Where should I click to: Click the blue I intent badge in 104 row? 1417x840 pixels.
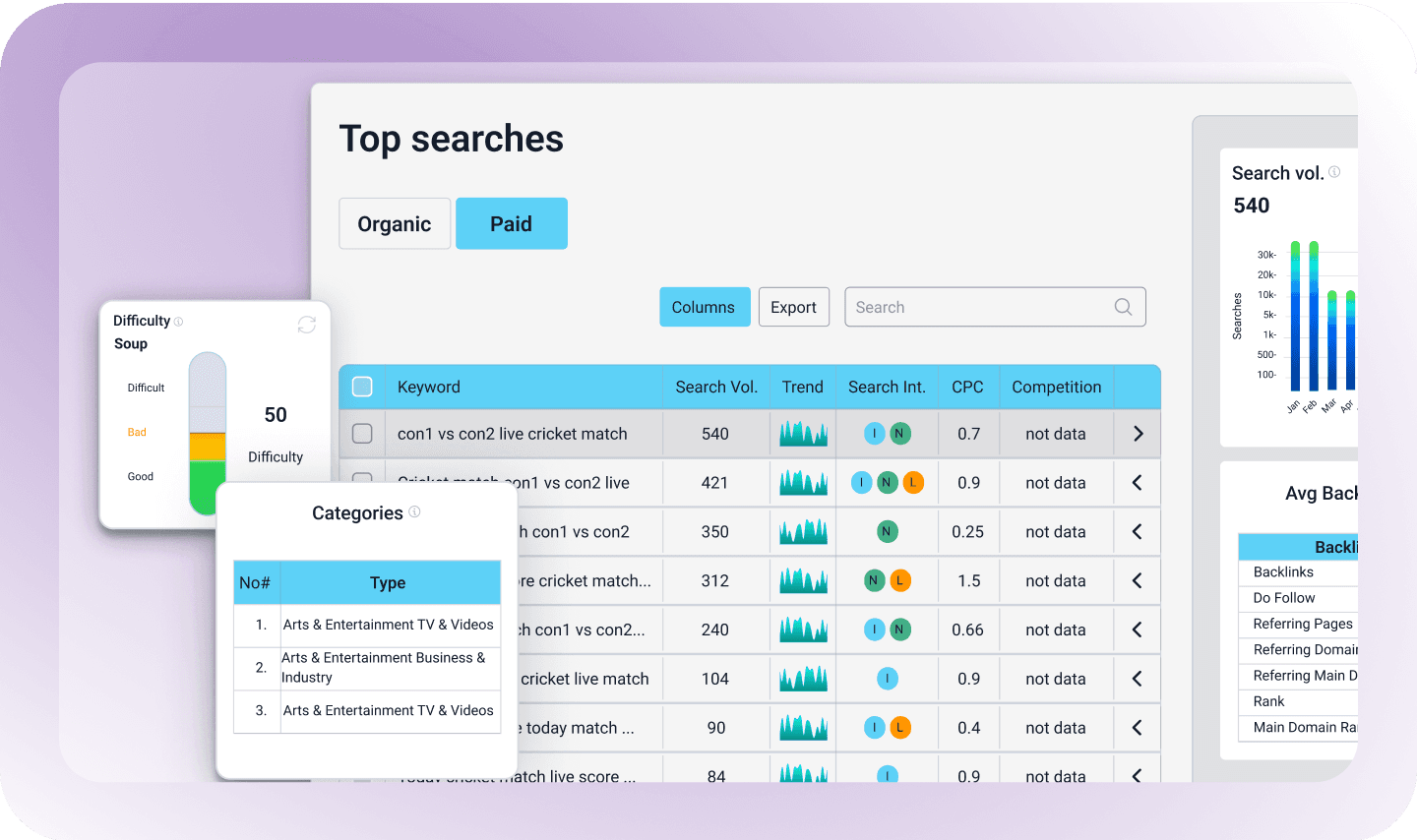pos(888,679)
